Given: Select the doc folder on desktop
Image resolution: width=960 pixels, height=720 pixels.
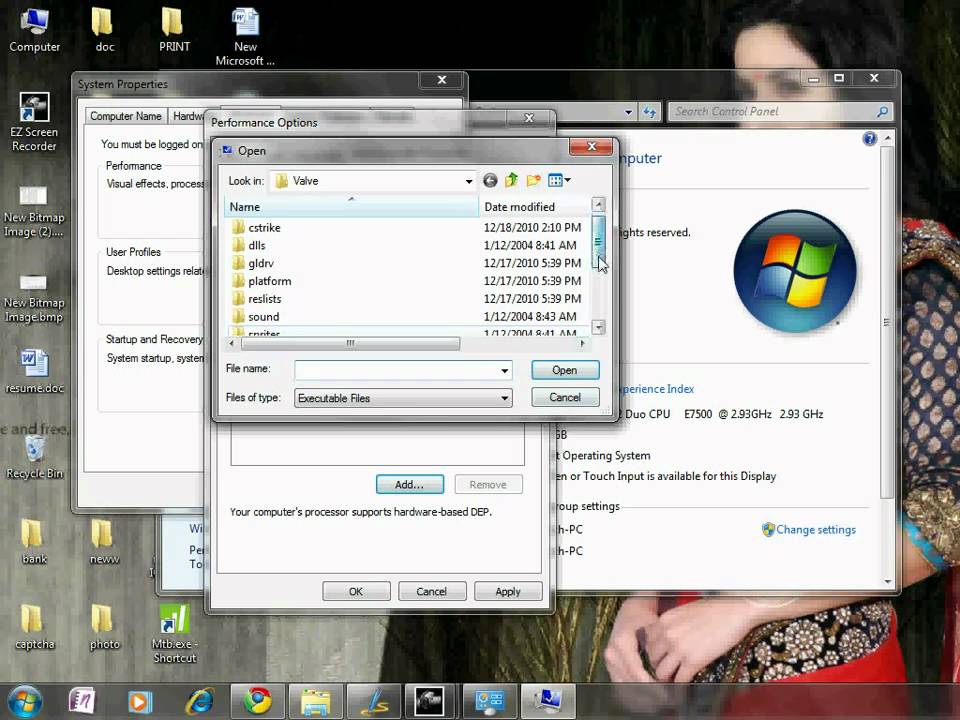Looking at the screenshot, I should [104, 31].
